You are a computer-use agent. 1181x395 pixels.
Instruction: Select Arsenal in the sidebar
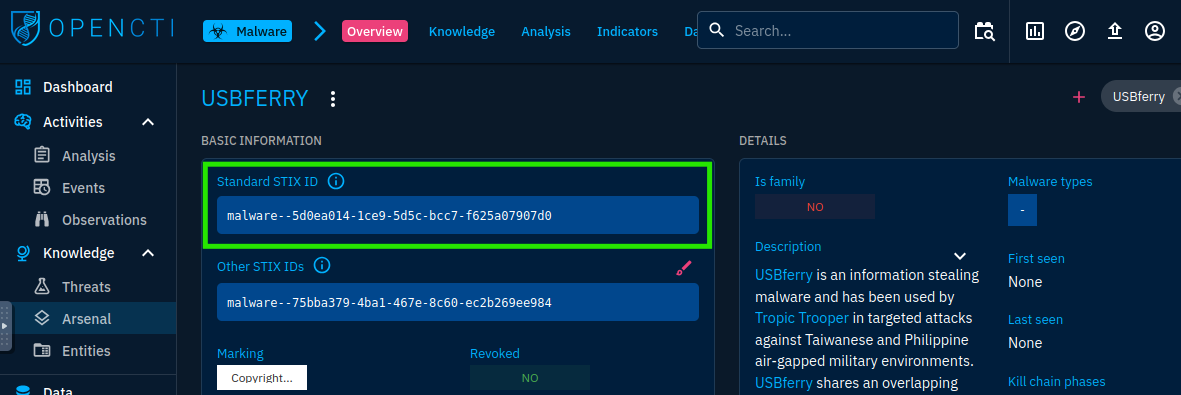[x=88, y=319]
